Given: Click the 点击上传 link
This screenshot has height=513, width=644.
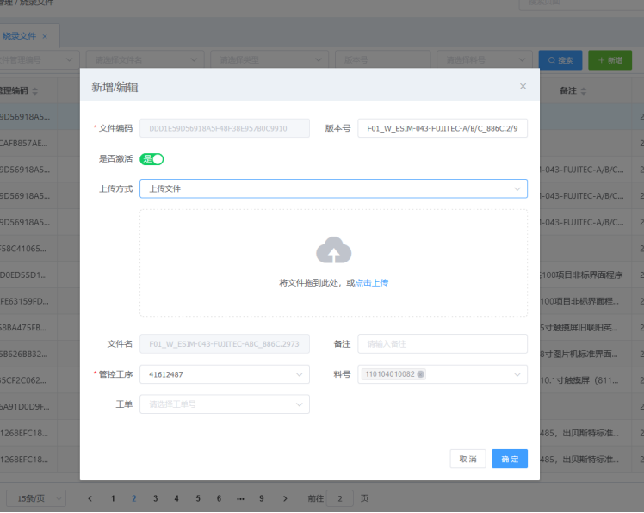Looking at the screenshot, I should click(372, 283).
